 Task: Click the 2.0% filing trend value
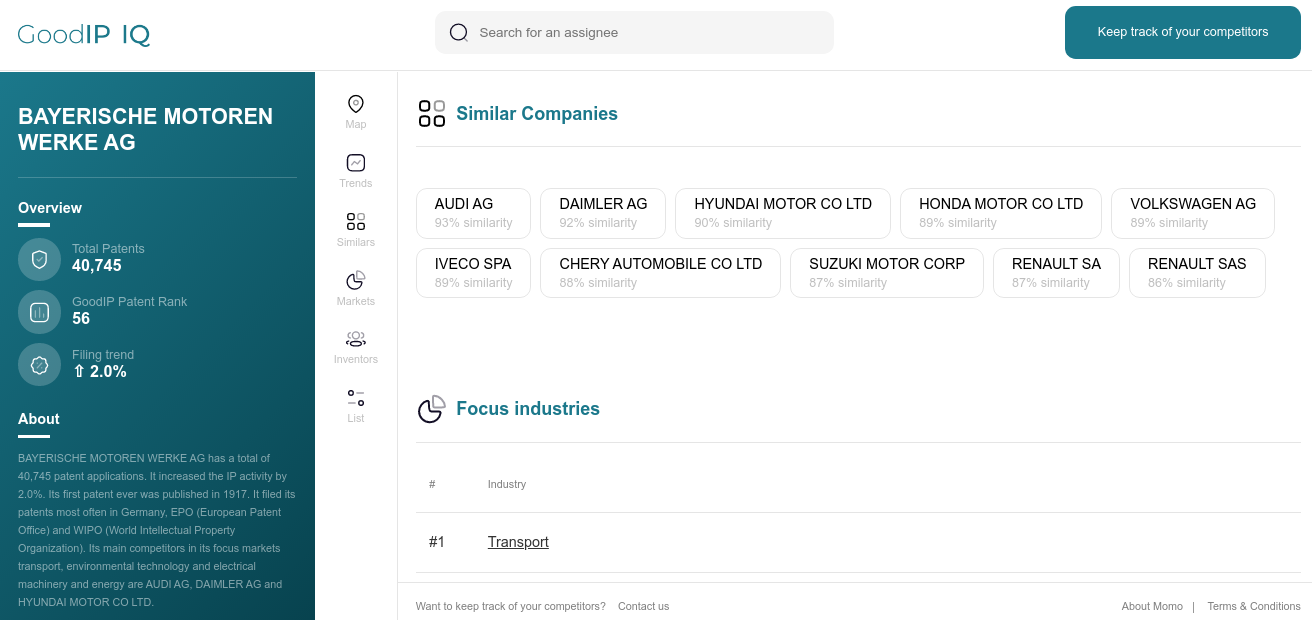[x=99, y=372]
